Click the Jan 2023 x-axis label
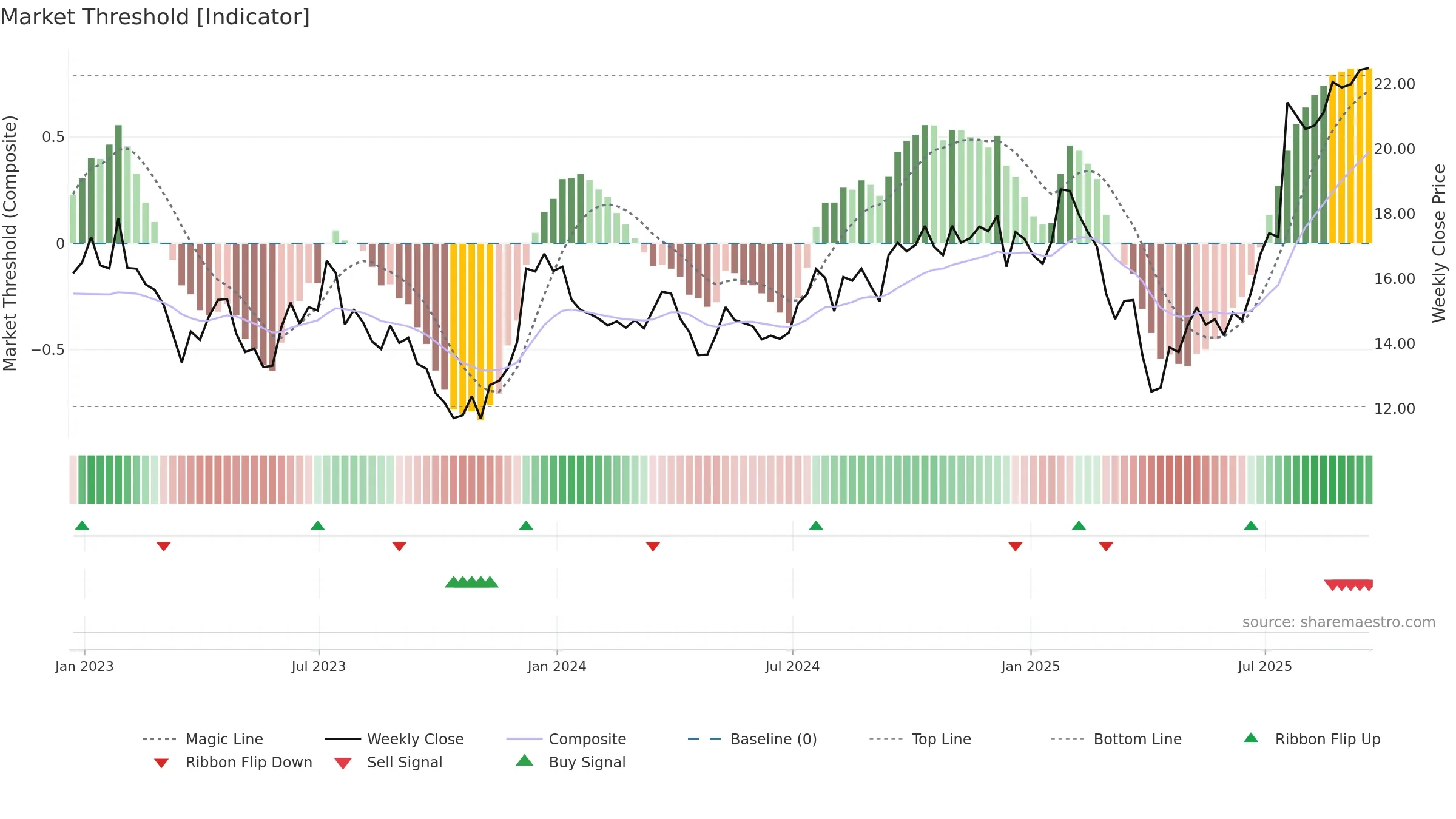Screen dimensions: 1456x819 pos(84,666)
